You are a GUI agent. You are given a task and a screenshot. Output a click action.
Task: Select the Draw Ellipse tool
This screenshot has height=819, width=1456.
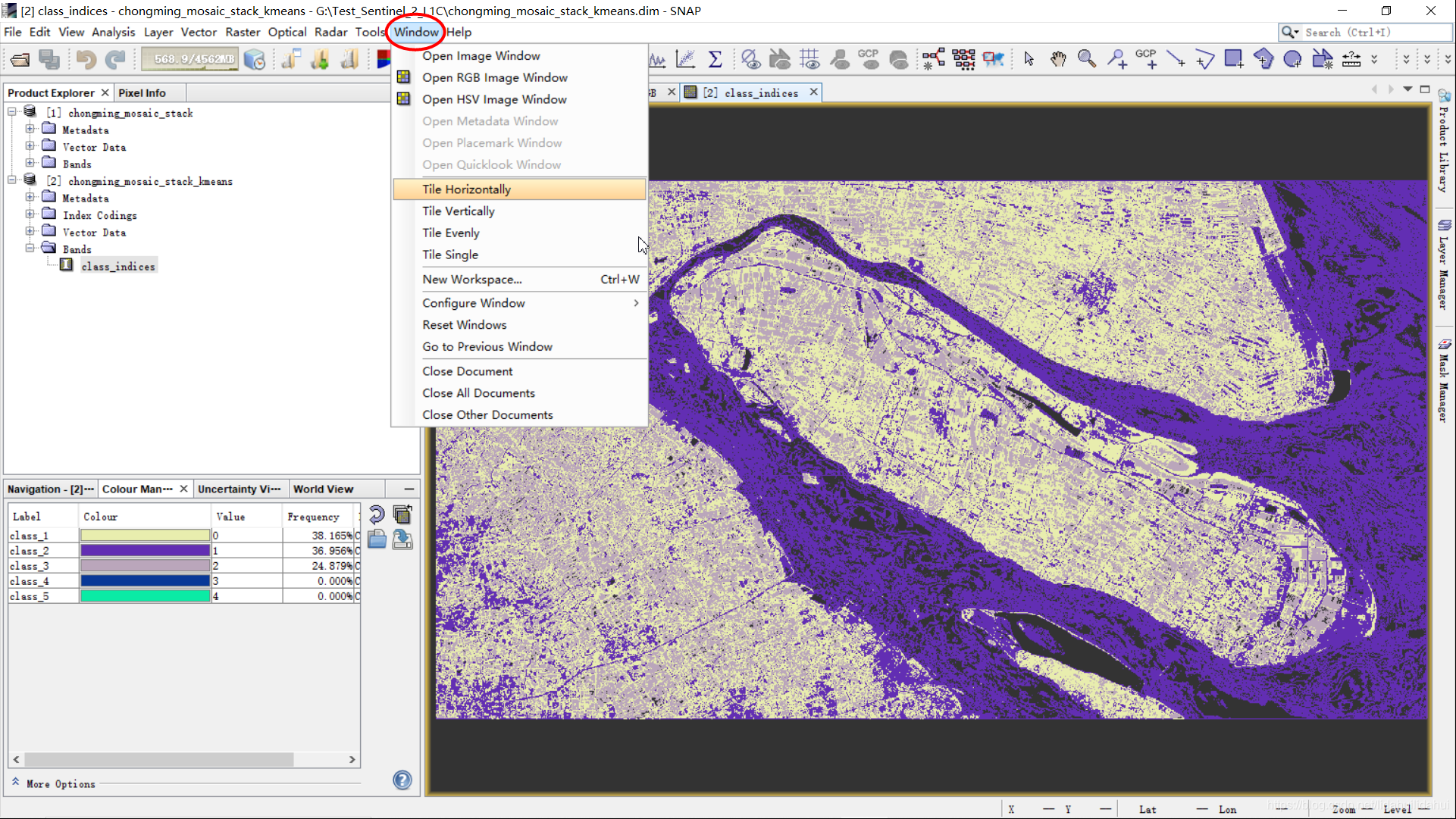1293,59
